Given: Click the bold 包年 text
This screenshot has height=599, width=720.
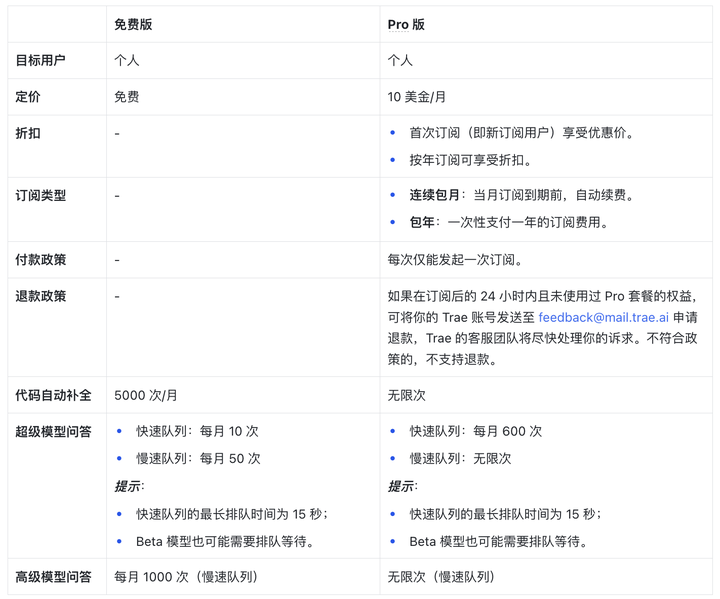Looking at the screenshot, I should pos(422,223).
